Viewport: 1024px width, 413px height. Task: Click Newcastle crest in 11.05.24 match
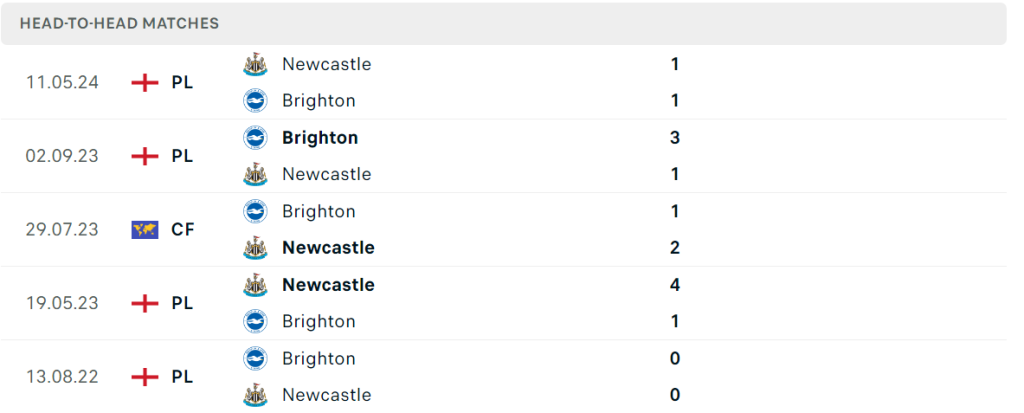tap(255, 64)
